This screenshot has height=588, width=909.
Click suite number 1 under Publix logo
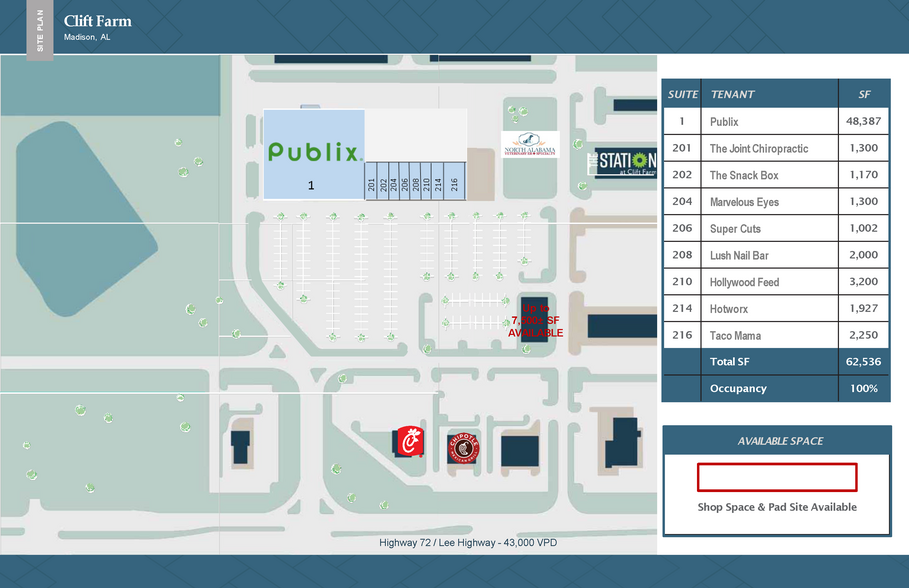(311, 186)
